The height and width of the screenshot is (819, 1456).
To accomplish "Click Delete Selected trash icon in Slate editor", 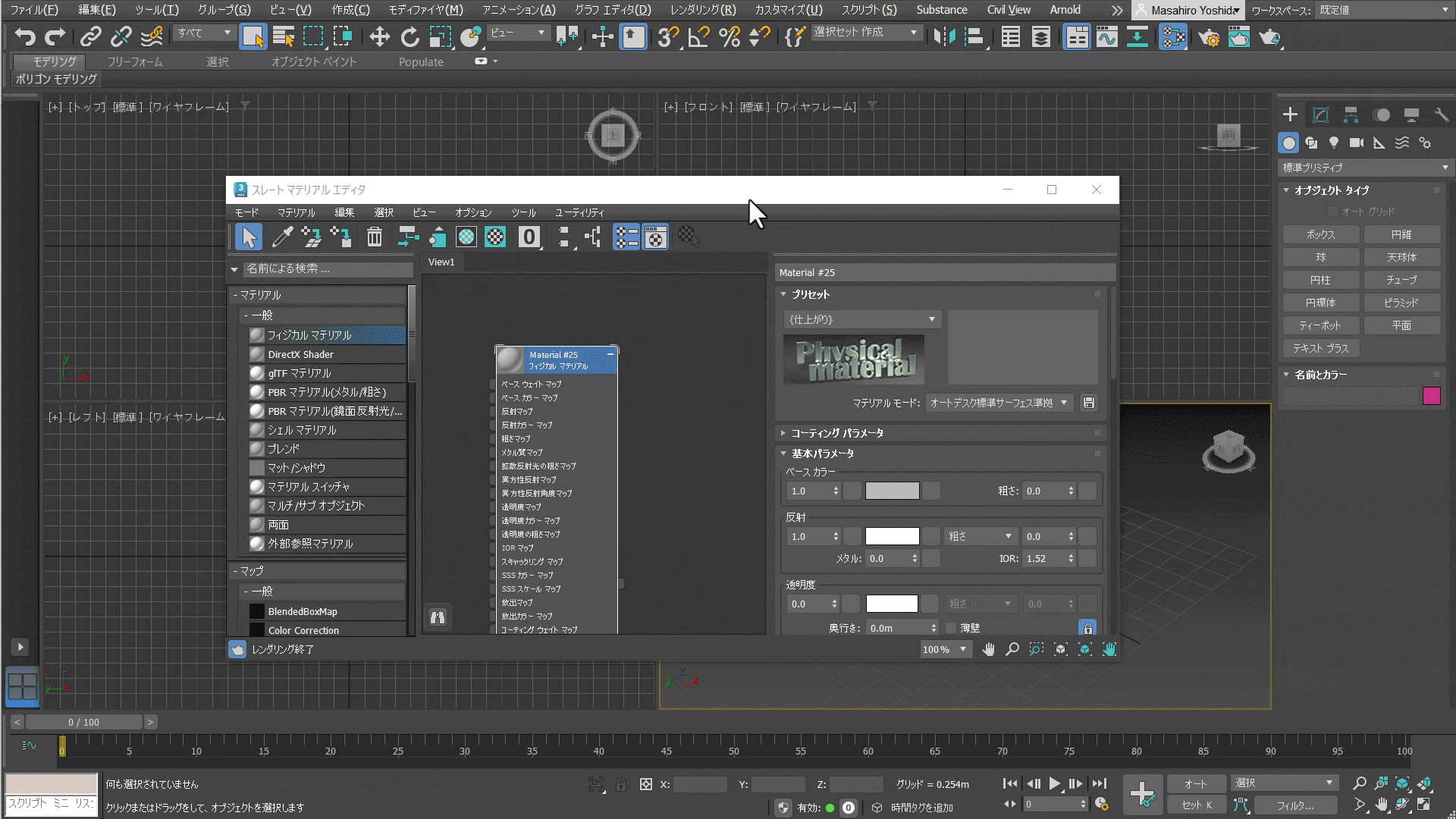I will 375,237.
